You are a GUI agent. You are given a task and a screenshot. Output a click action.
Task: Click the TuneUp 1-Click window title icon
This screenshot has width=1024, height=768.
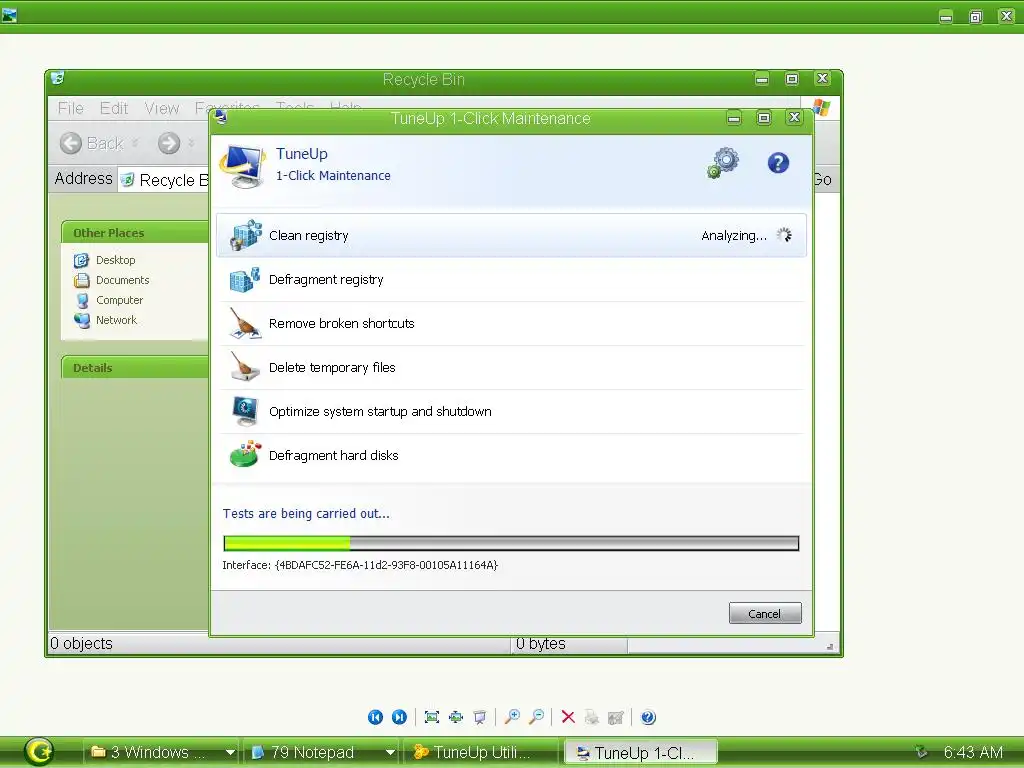(x=221, y=118)
